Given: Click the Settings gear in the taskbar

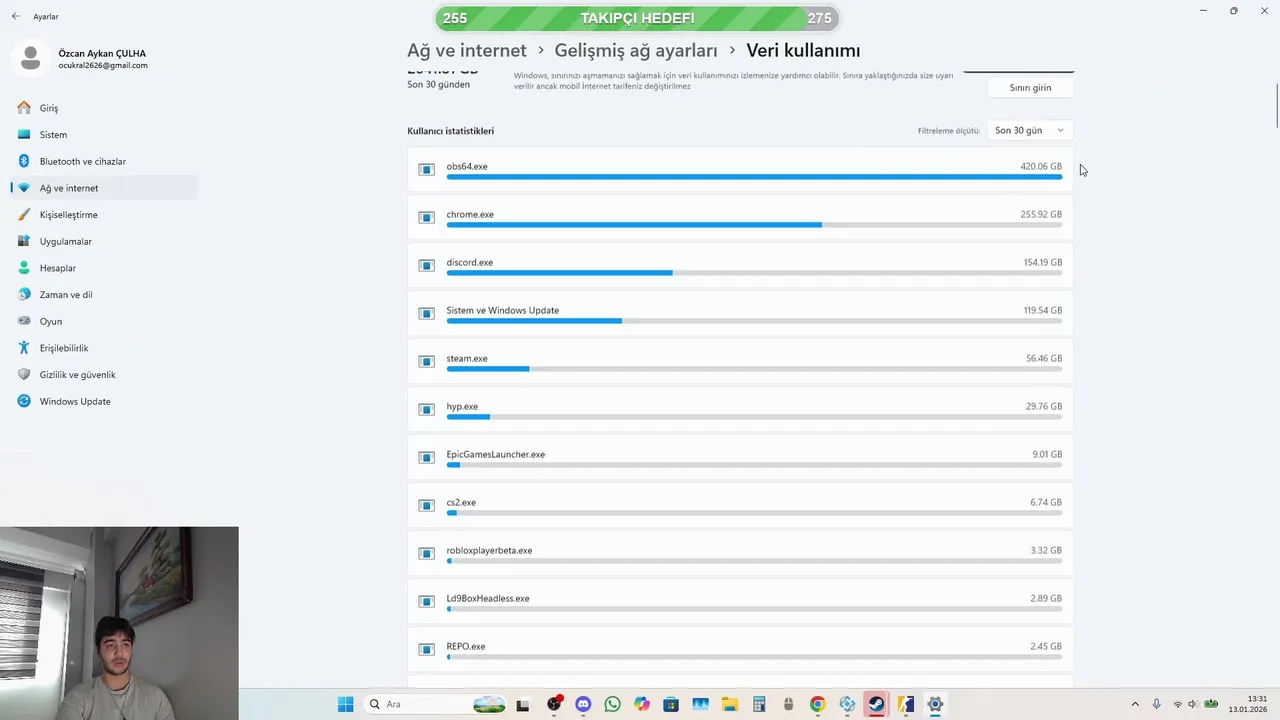Looking at the screenshot, I should 935,704.
